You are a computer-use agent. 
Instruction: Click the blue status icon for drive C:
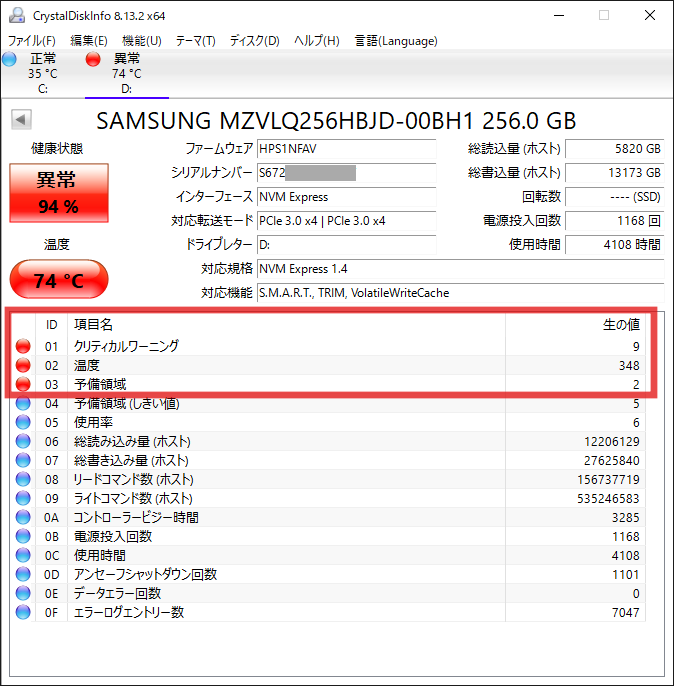pos(9,59)
